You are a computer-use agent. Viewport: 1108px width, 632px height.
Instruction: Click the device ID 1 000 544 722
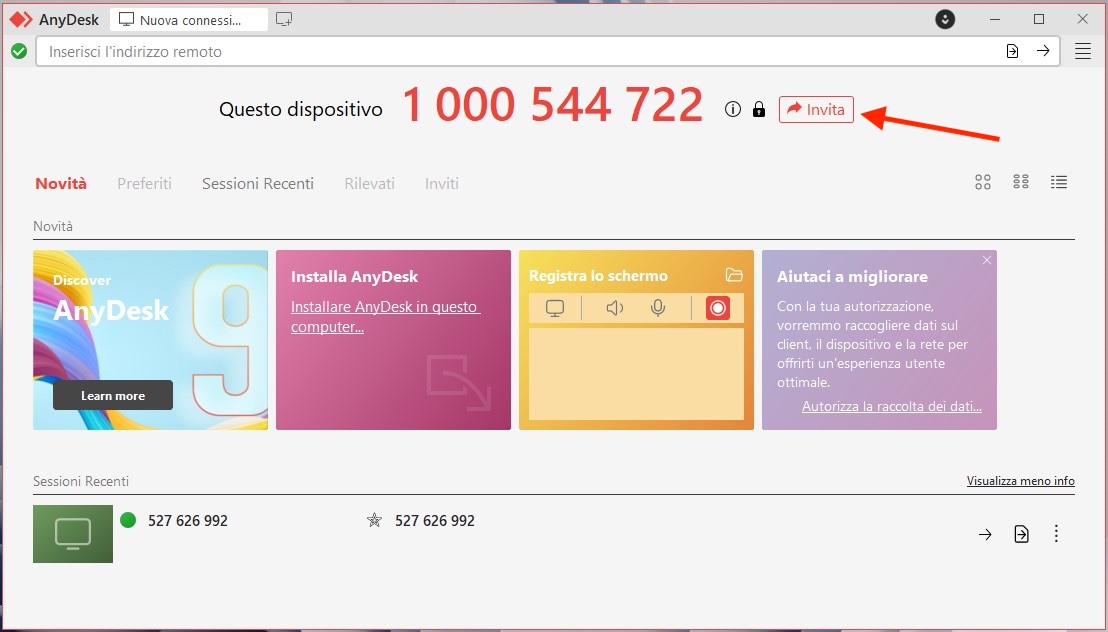pyautogui.click(x=553, y=105)
